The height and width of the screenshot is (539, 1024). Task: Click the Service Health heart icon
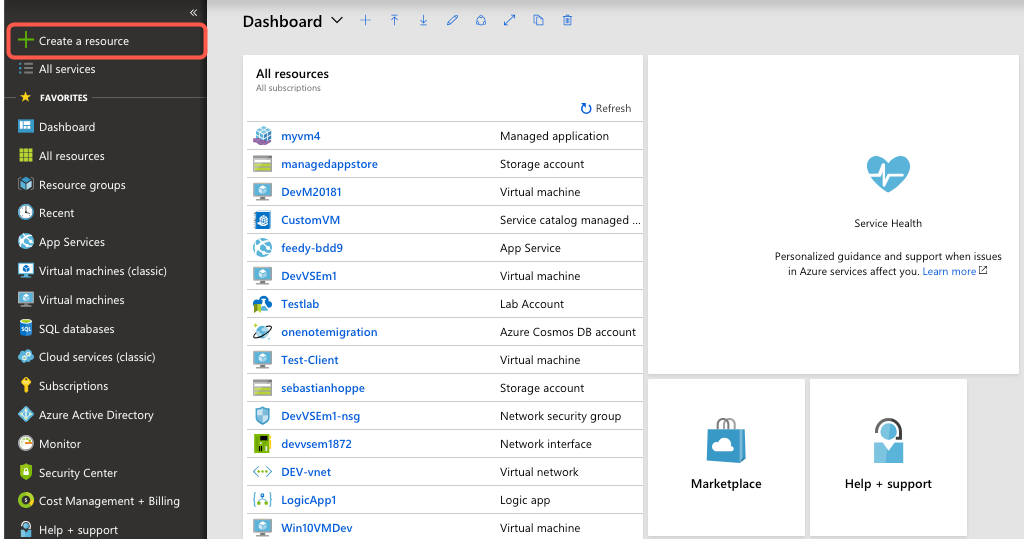(x=888, y=174)
